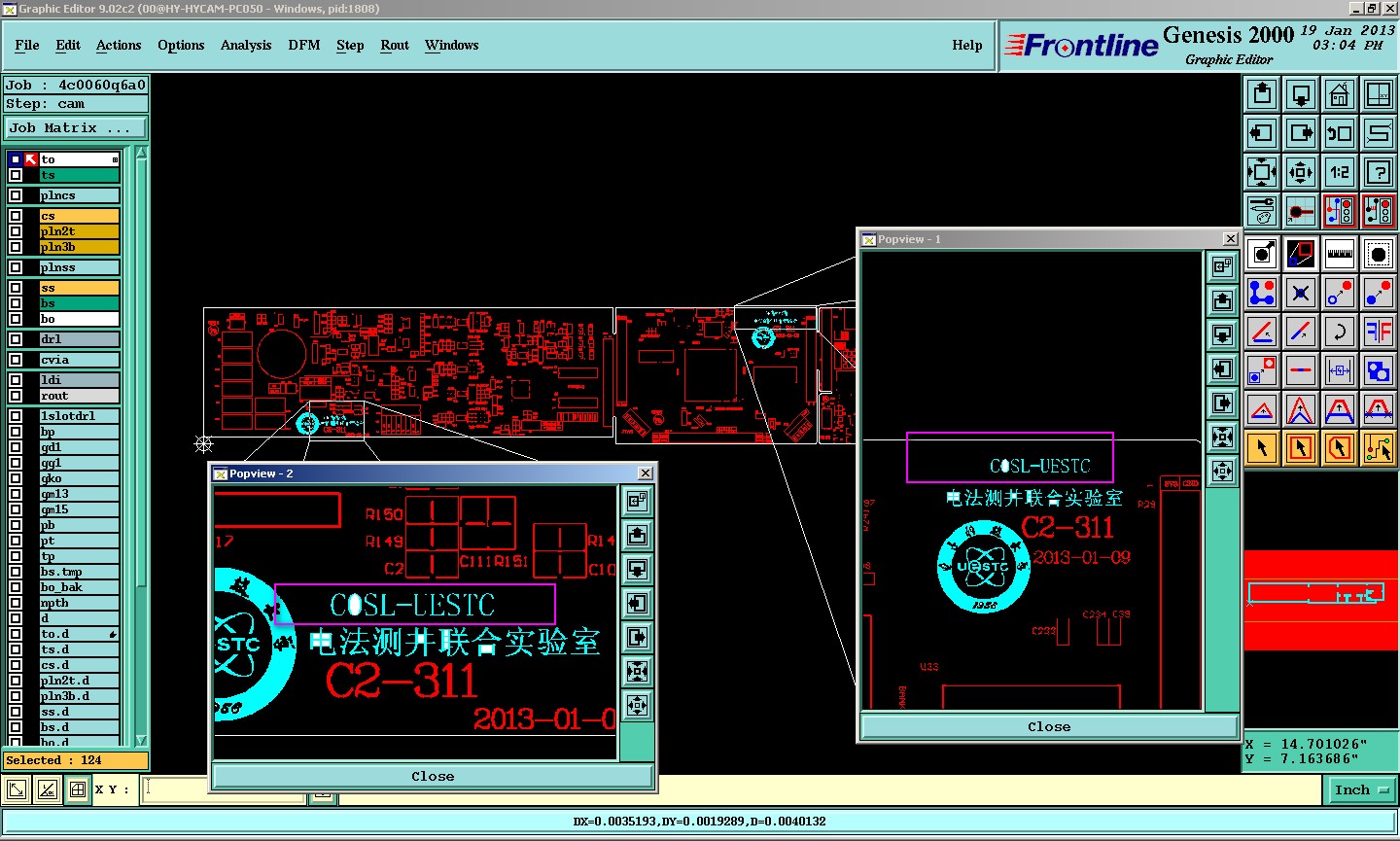
Task: Click the Job Matrix ... button
Action: point(76,128)
